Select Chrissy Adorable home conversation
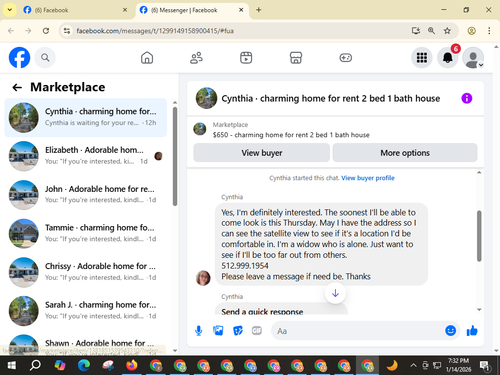The width and height of the screenshot is (500, 375). [86, 272]
